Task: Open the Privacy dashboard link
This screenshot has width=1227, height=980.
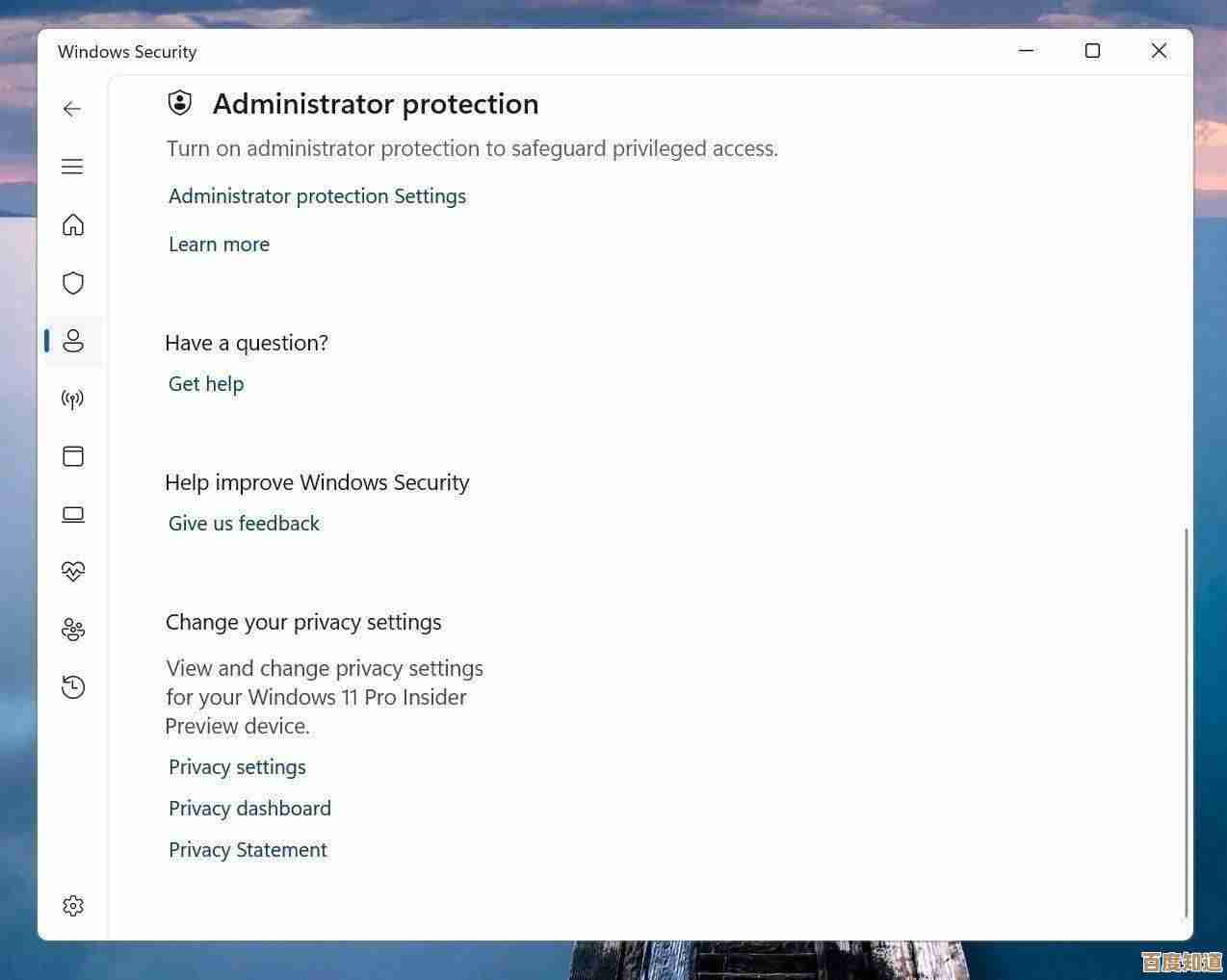Action: (249, 809)
